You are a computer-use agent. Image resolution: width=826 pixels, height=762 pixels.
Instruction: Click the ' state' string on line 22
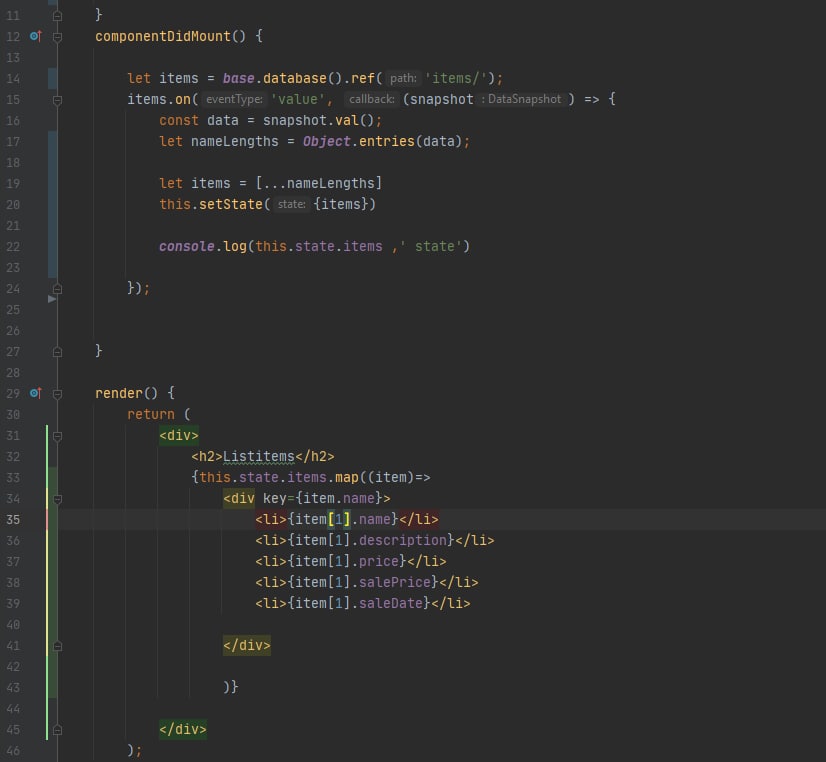[430, 246]
